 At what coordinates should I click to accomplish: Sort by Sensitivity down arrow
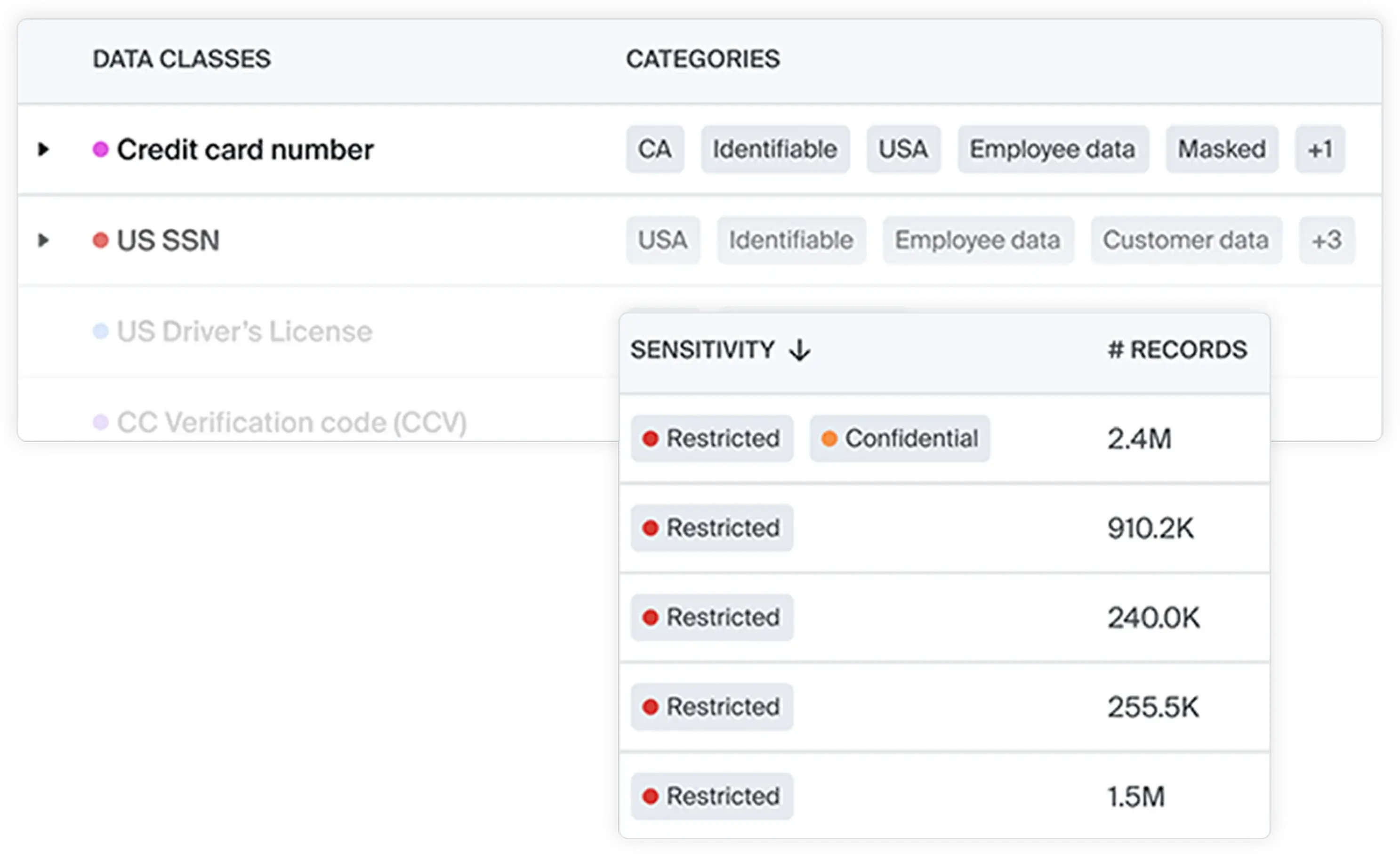tap(799, 350)
